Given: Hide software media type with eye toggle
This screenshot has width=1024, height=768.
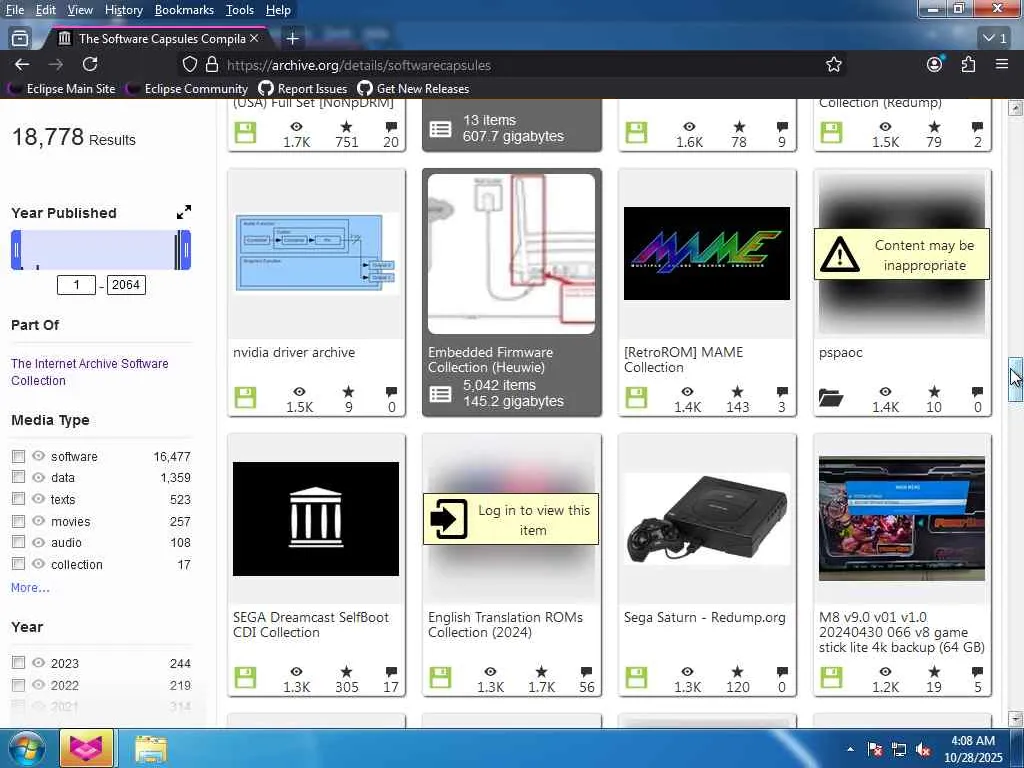Looking at the screenshot, I should click(x=39, y=456).
